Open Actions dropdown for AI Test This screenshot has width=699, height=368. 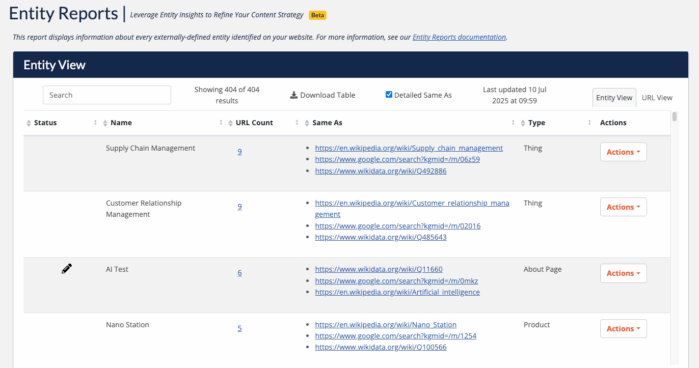pos(623,273)
